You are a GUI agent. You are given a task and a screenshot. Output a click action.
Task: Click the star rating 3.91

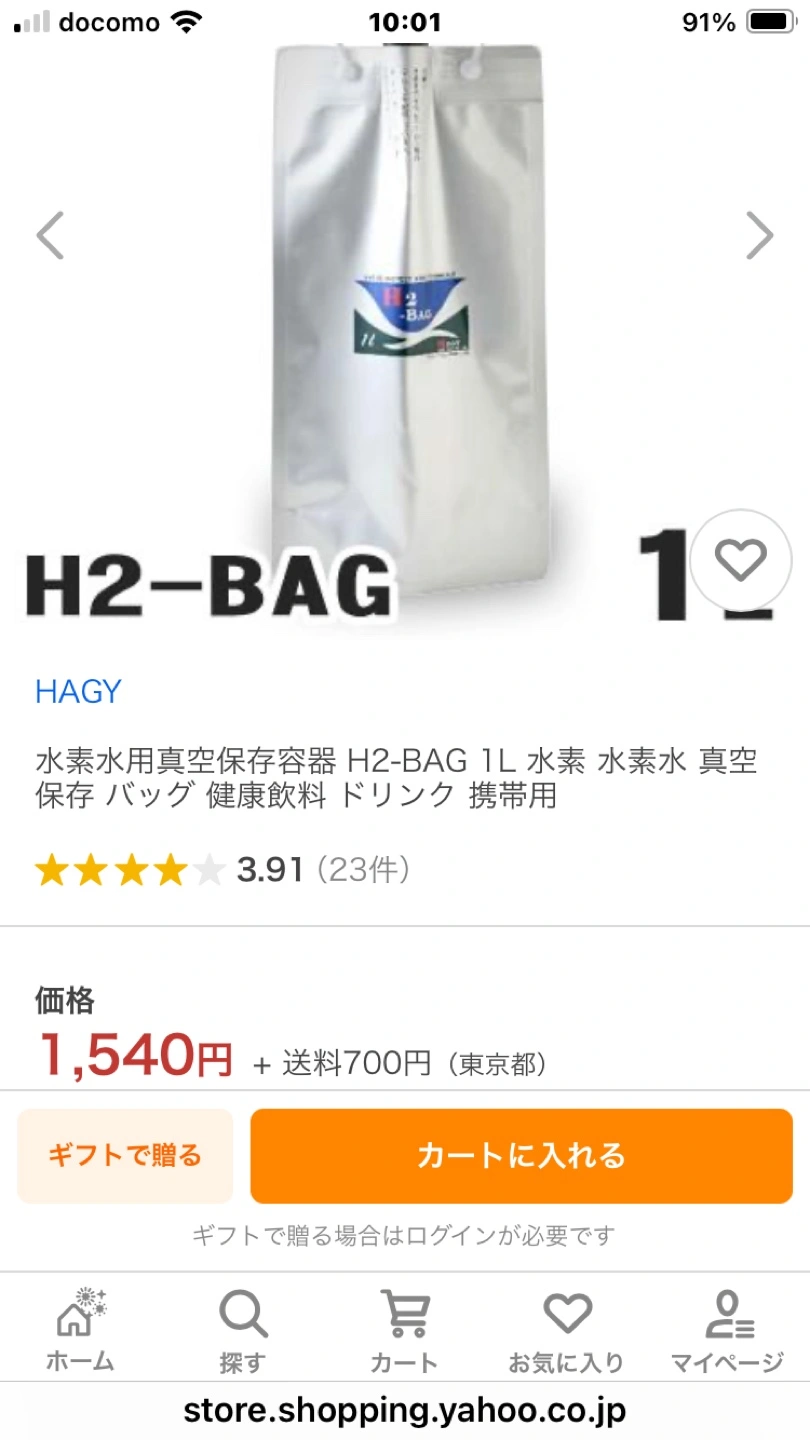(x=269, y=870)
